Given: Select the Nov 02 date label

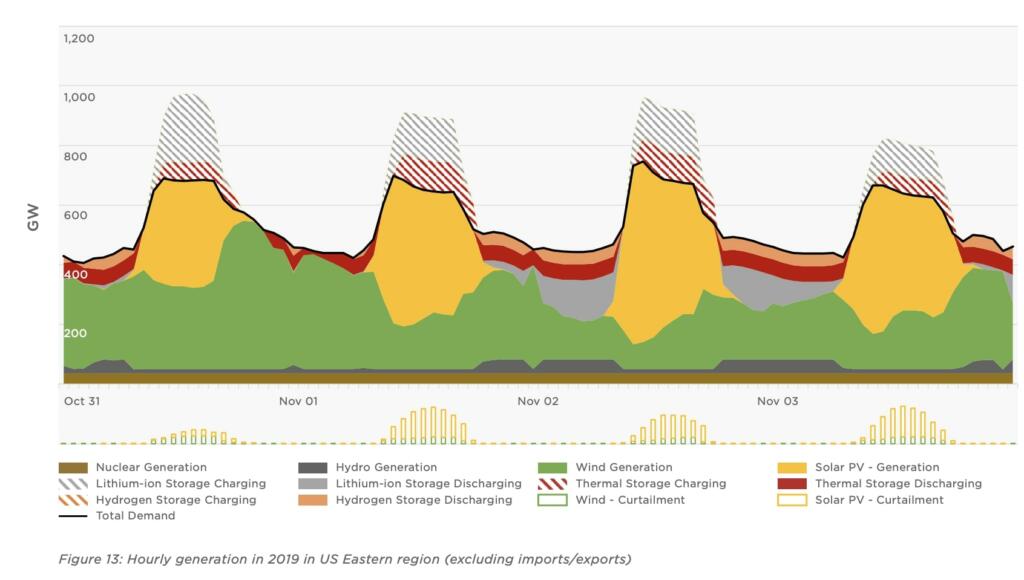Looking at the screenshot, I should click(x=538, y=401).
